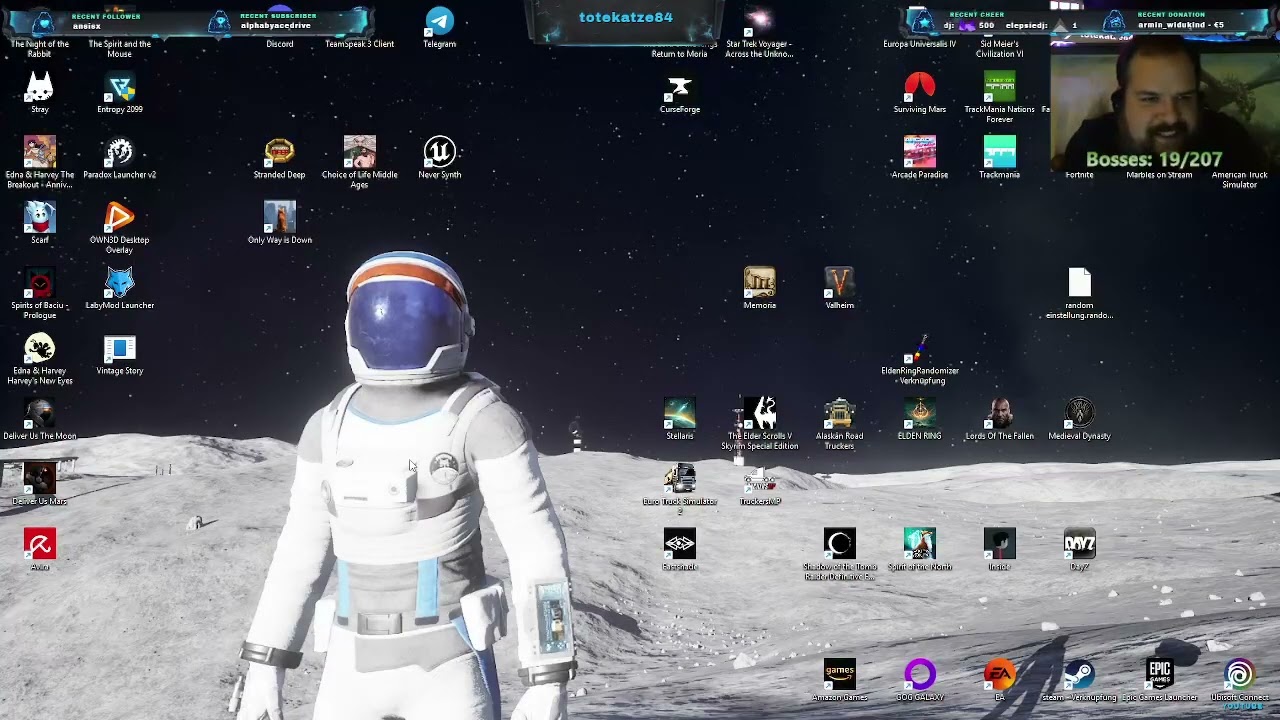This screenshot has width=1280, height=720.
Task: Click Edna & Harvey Harvey's New Eyes icon
Action: click(40, 348)
